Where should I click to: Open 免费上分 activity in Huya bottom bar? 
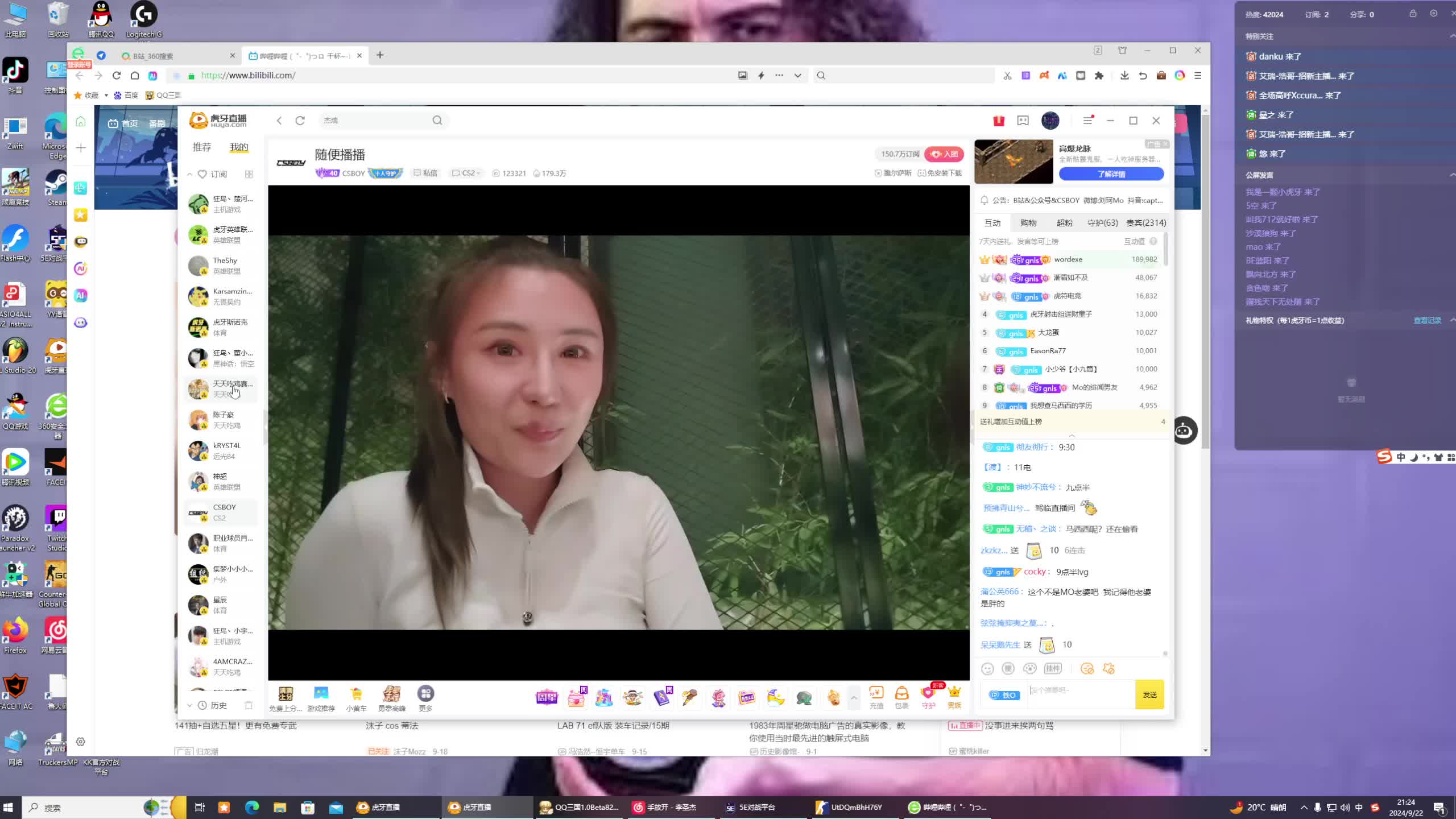pyautogui.click(x=285, y=698)
